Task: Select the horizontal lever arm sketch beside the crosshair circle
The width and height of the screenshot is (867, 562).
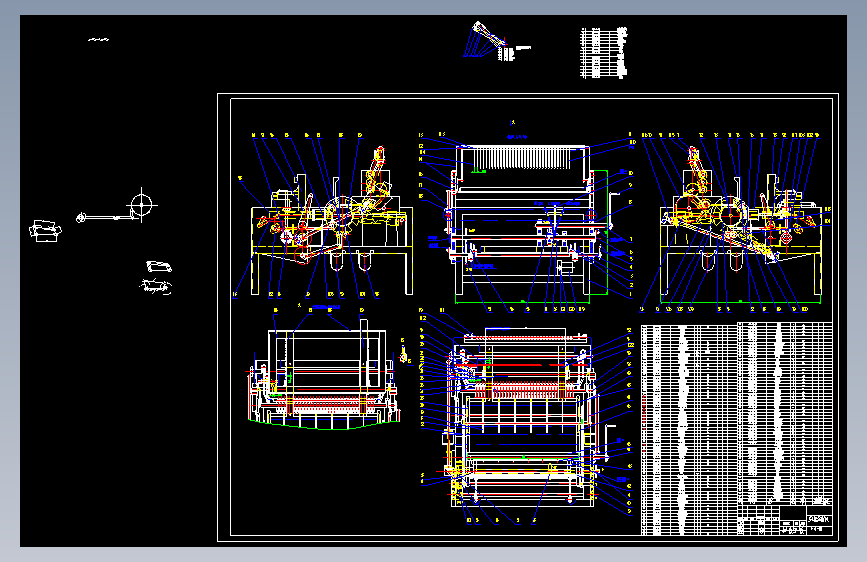Action: coord(107,218)
